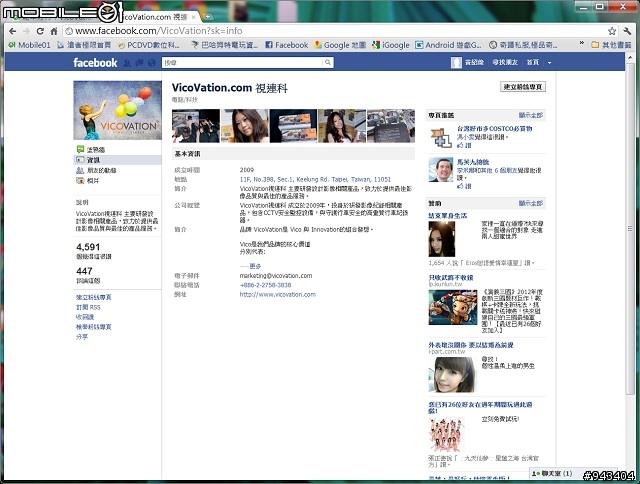Click show all in recommended pages

coord(531,115)
